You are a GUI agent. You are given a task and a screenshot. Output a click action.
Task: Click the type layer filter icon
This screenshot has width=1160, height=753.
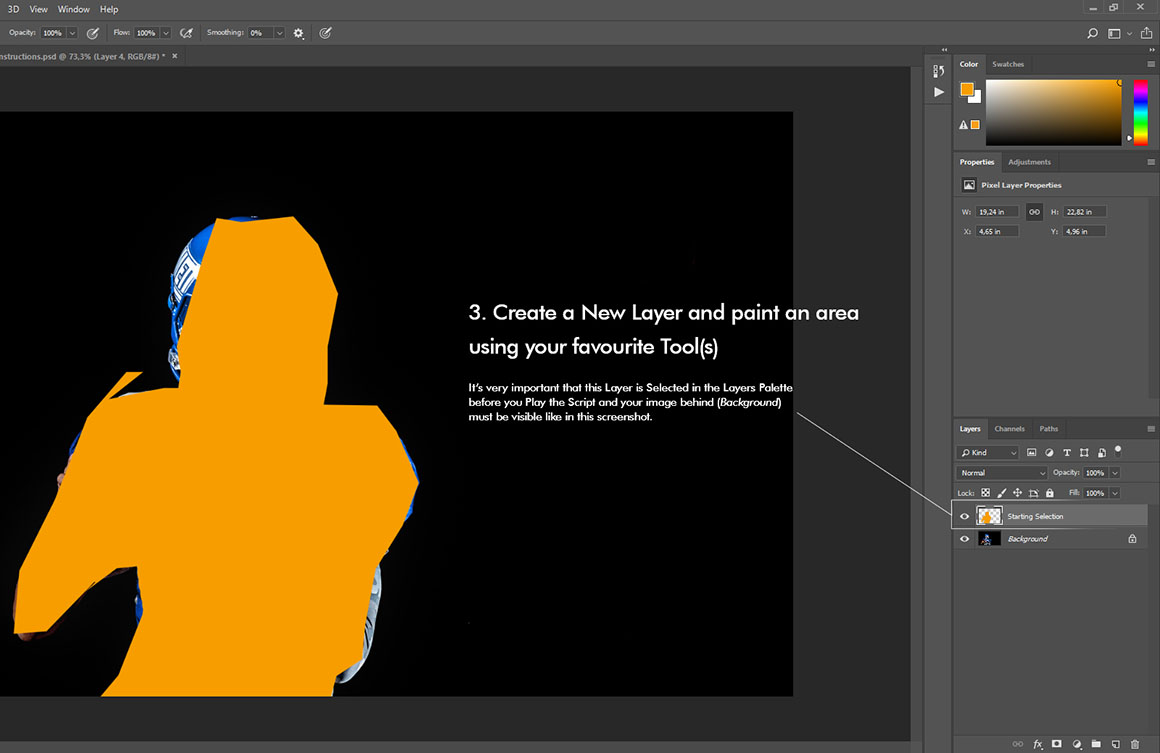[x=1067, y=453]
